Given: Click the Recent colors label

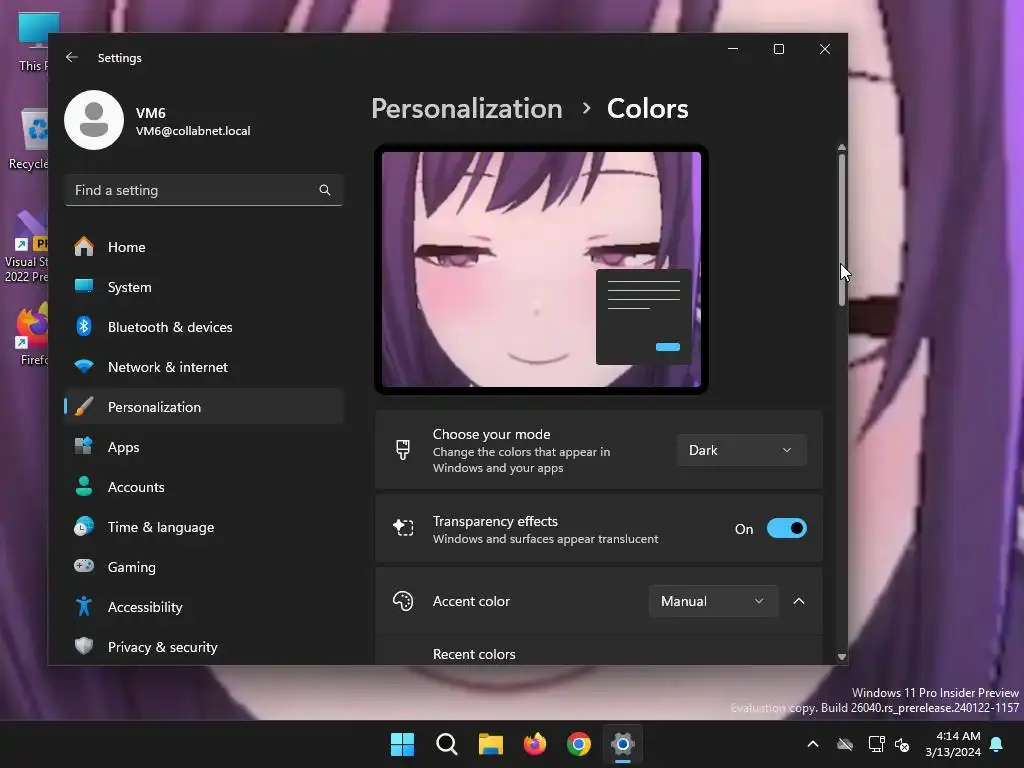Looking at the screenshot, I should 474,654.
